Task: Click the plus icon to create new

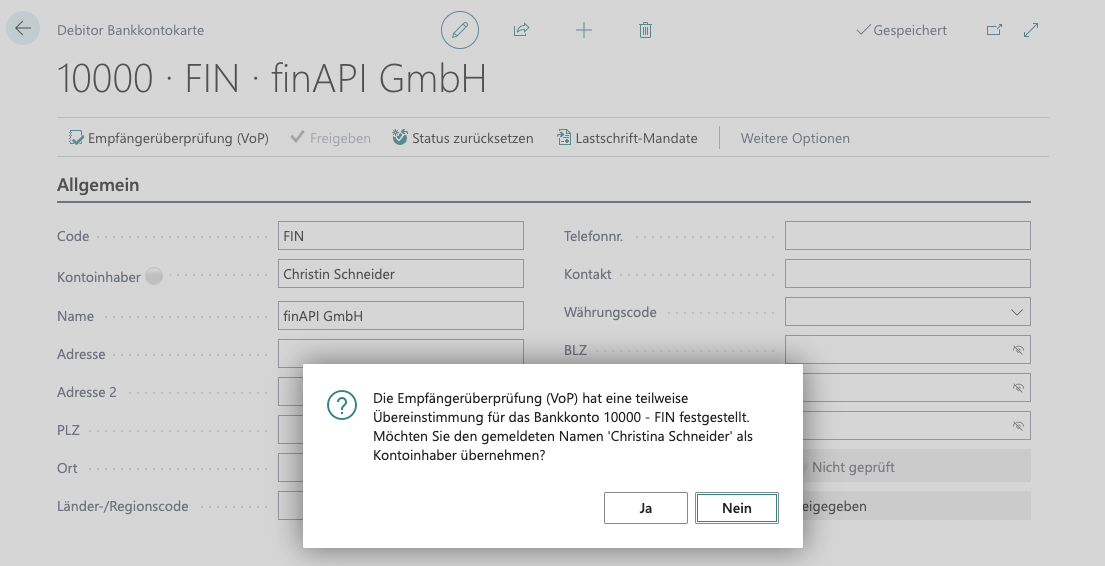Action: 584,30
